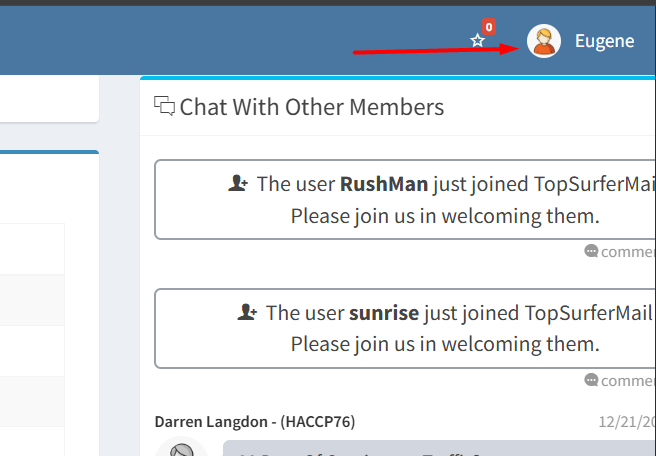Click Darren Langdon's avatar picture
This screenshot has width=656, height=456.
click(x=181, y=448)
